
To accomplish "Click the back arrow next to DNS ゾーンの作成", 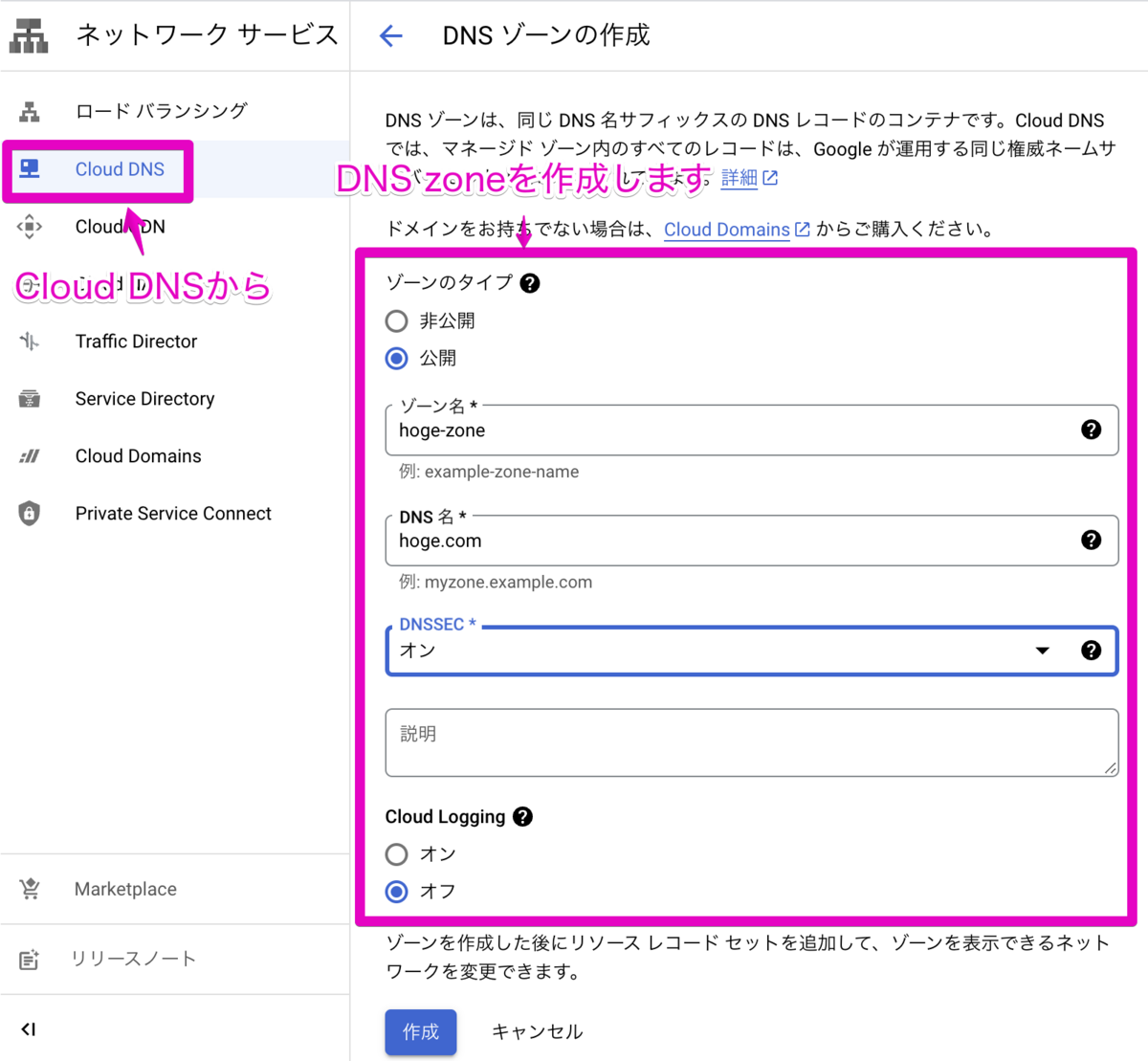I will coord(392,34).
